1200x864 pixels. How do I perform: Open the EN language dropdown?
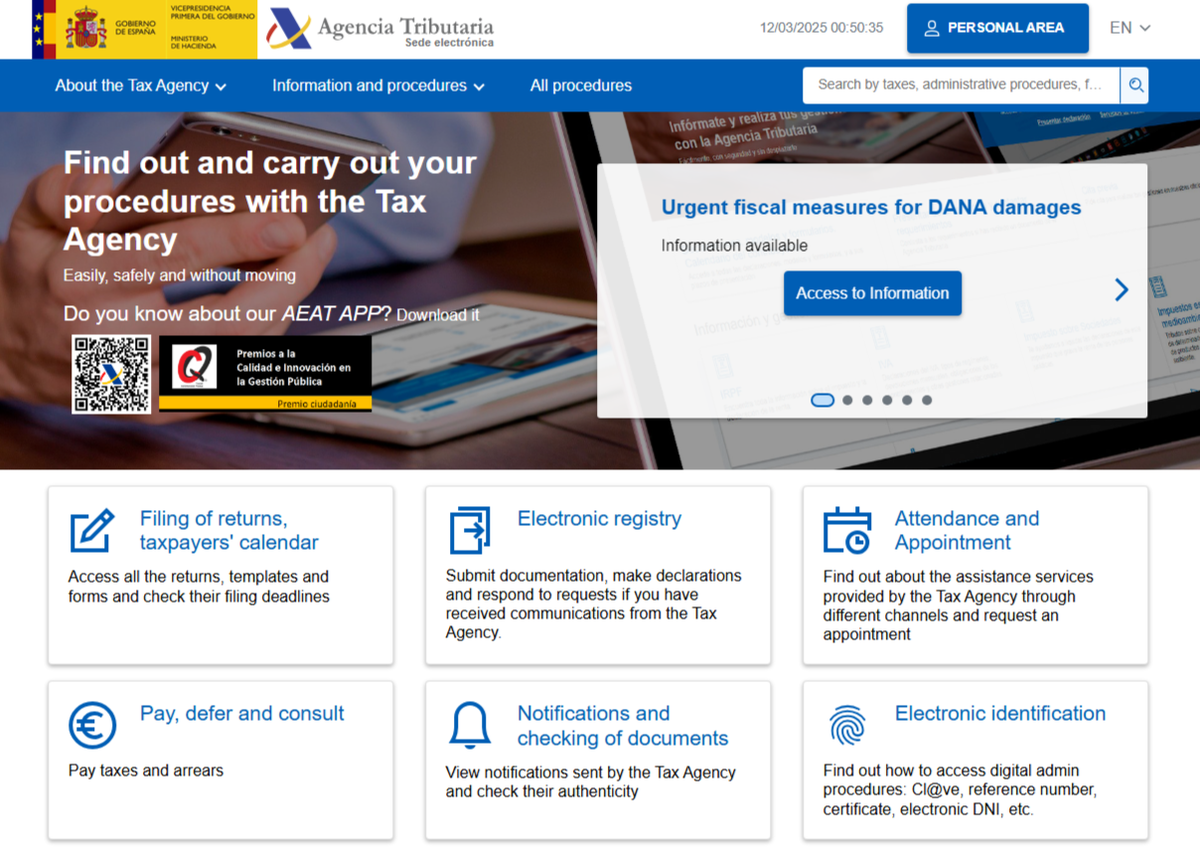click(1130, 28)
